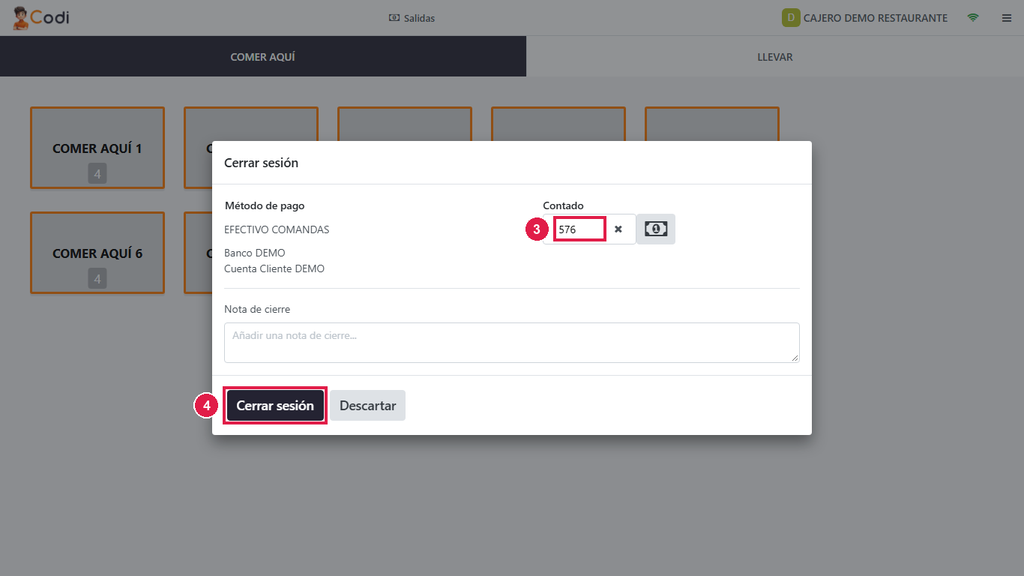The height and width of the screenshot is (576, 1024).
Task: Click the Banco DEMO text
Action: tap(255, 253)
